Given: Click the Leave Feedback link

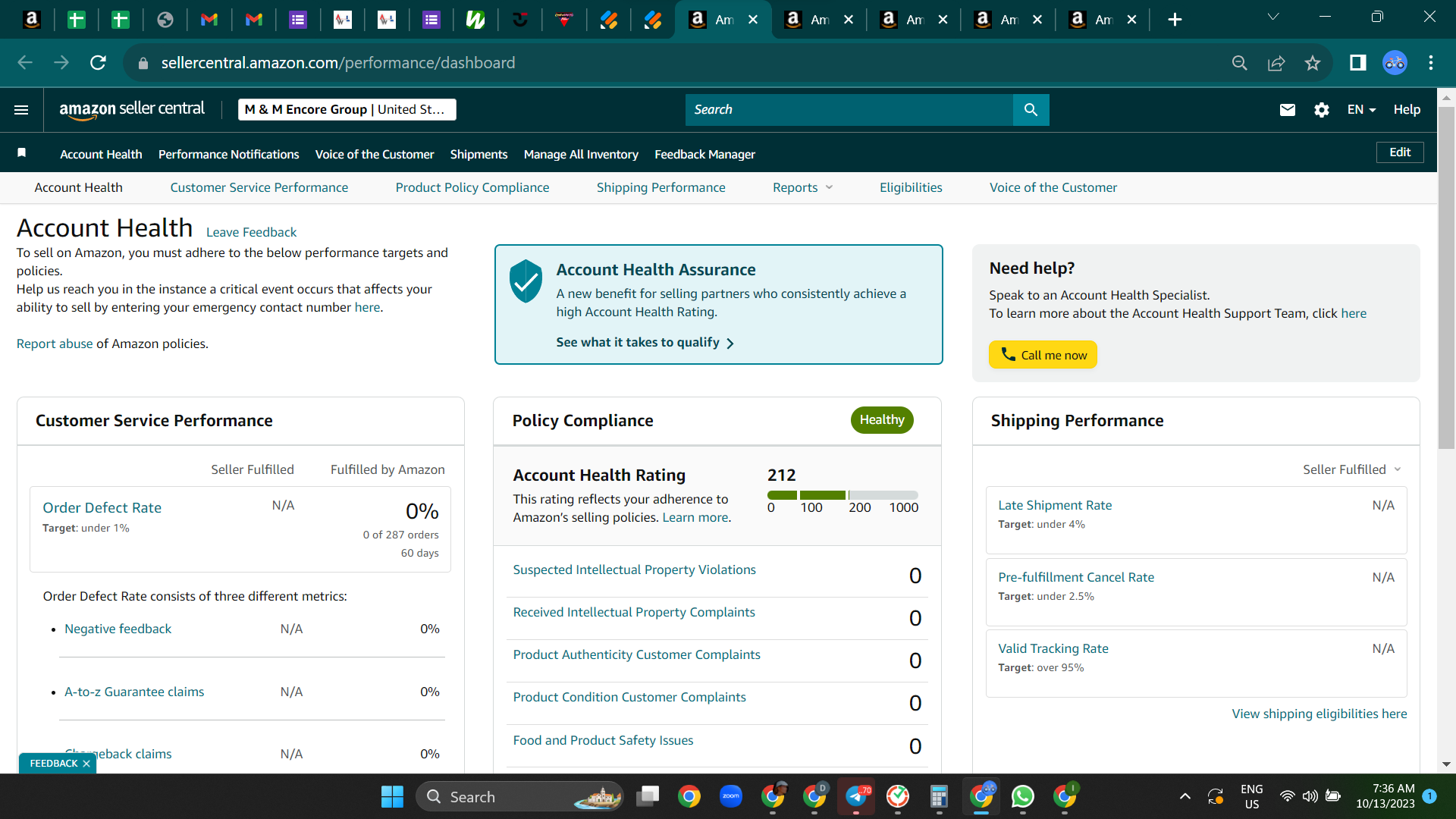Looking at the screenshot, I should 251,232.
